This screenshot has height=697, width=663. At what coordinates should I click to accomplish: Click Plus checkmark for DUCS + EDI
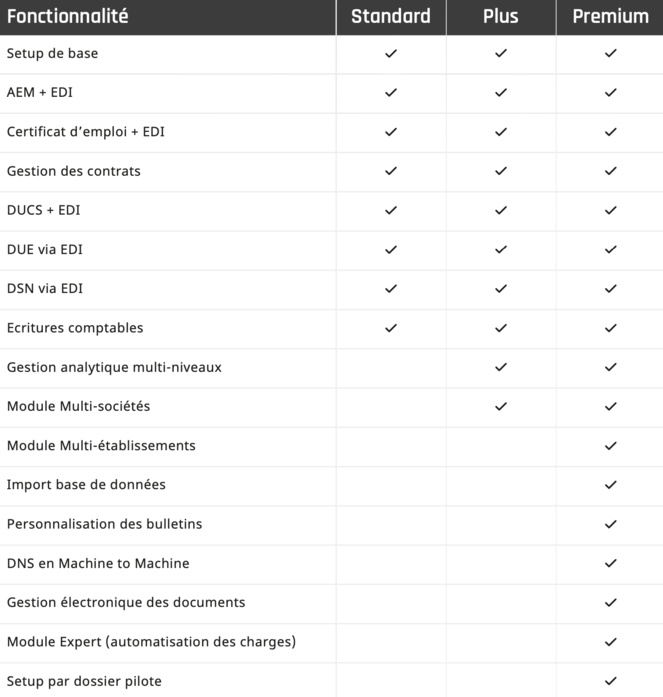click(x=501, y=210)
